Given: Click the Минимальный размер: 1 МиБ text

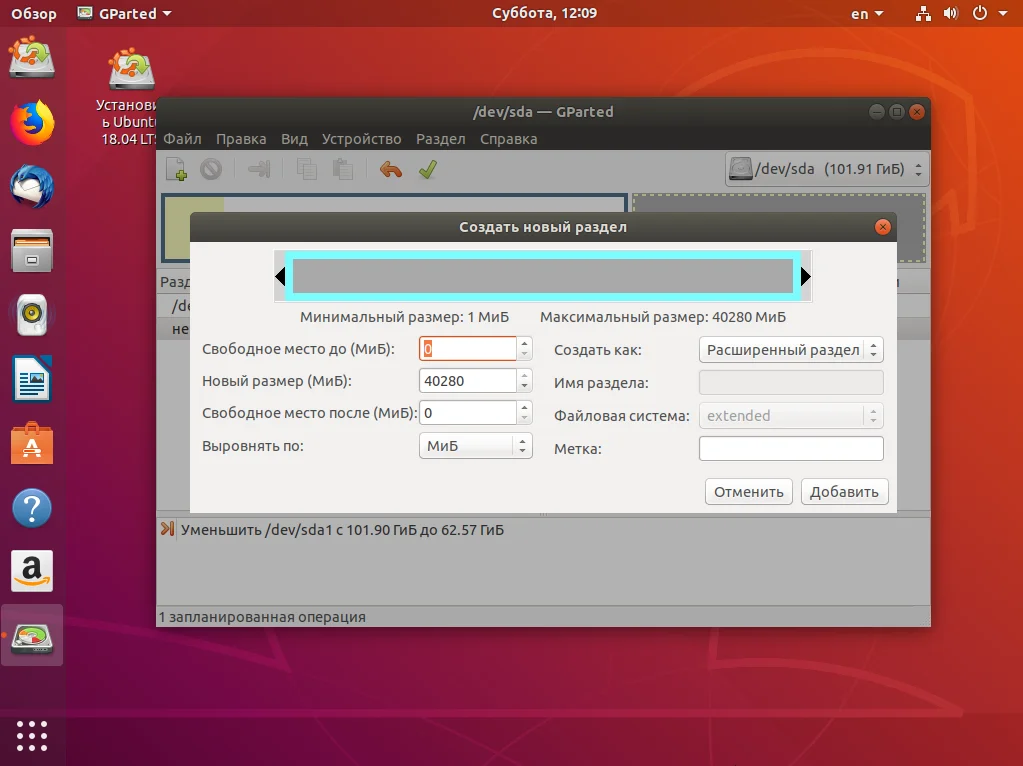Looking at the screenshot, I should tap(405, 317).
